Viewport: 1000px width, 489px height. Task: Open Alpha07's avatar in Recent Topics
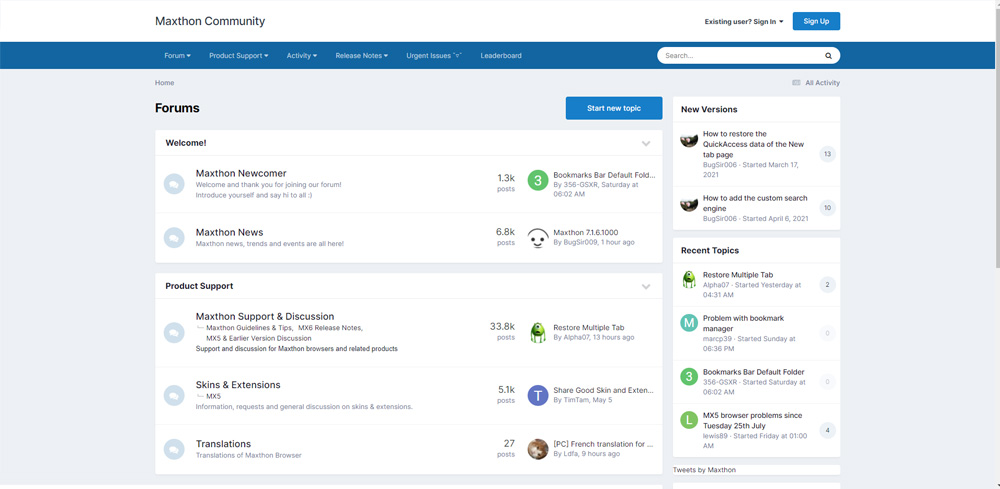pyautogui.click(x=689, y=280)
